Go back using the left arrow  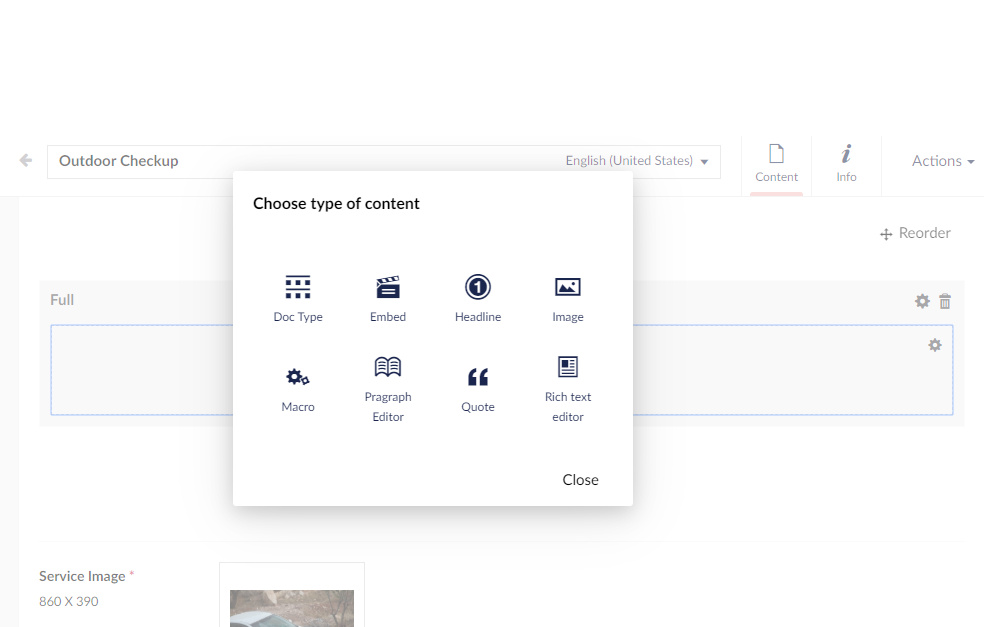[26, 160]
